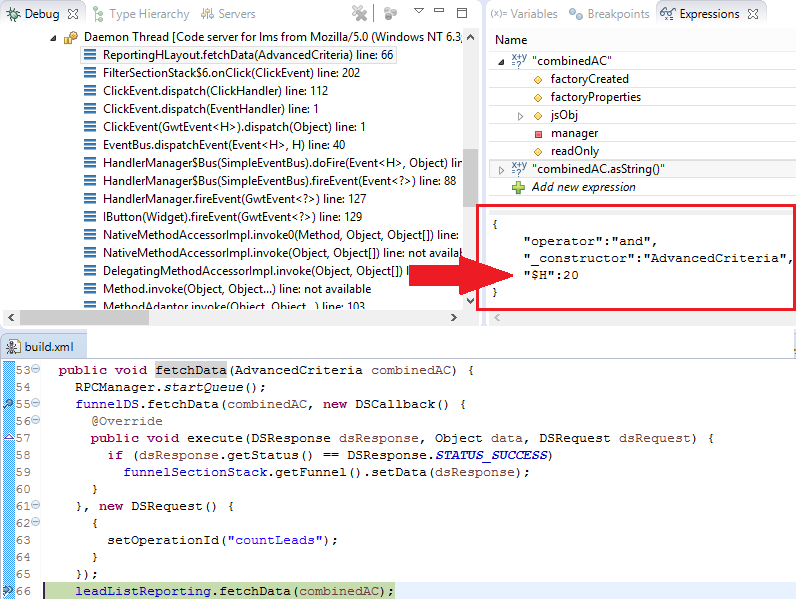Click the Daemon Thread icon

coord(70,37)
